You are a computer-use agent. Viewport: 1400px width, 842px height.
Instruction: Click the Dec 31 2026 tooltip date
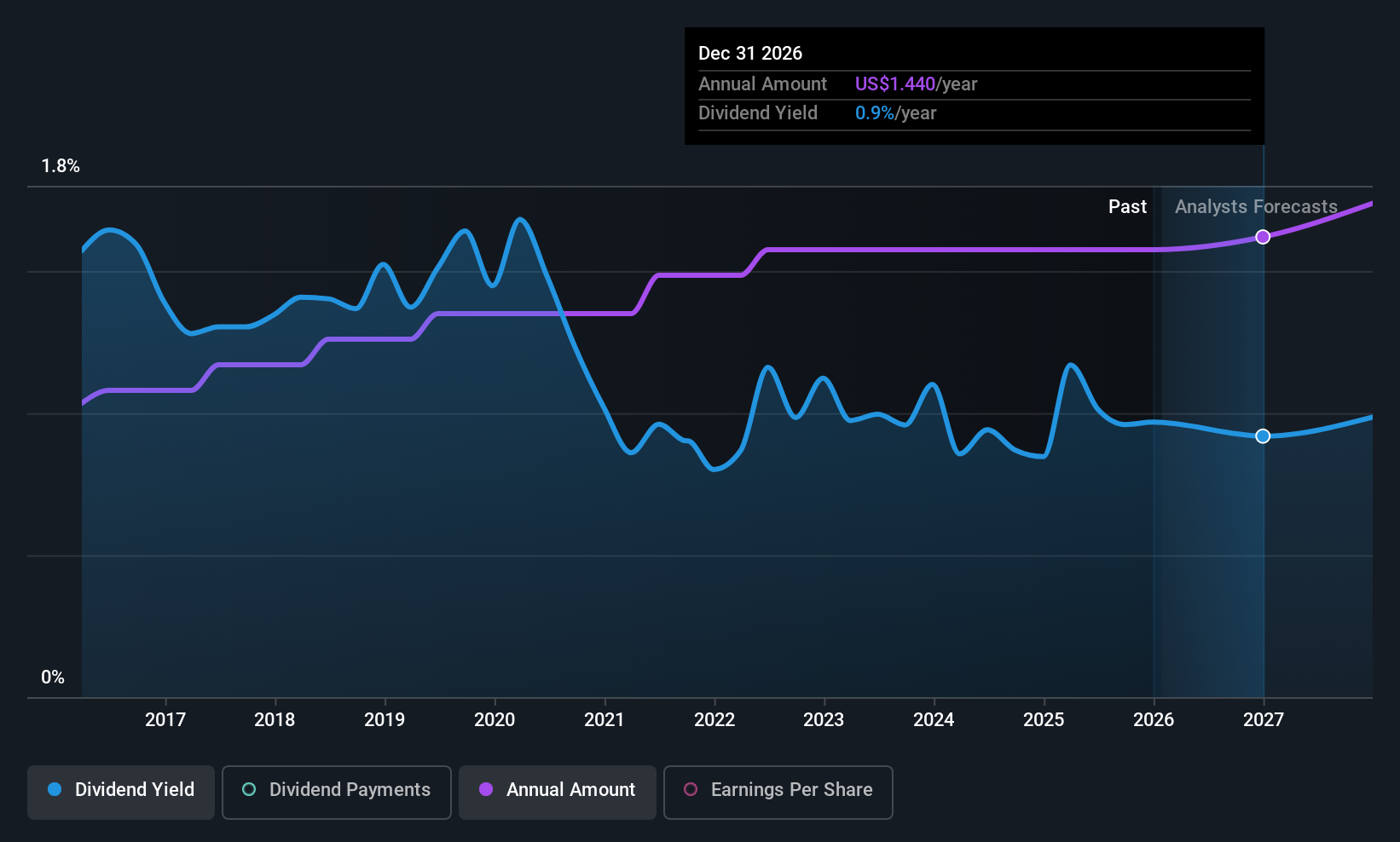point(750,53)
